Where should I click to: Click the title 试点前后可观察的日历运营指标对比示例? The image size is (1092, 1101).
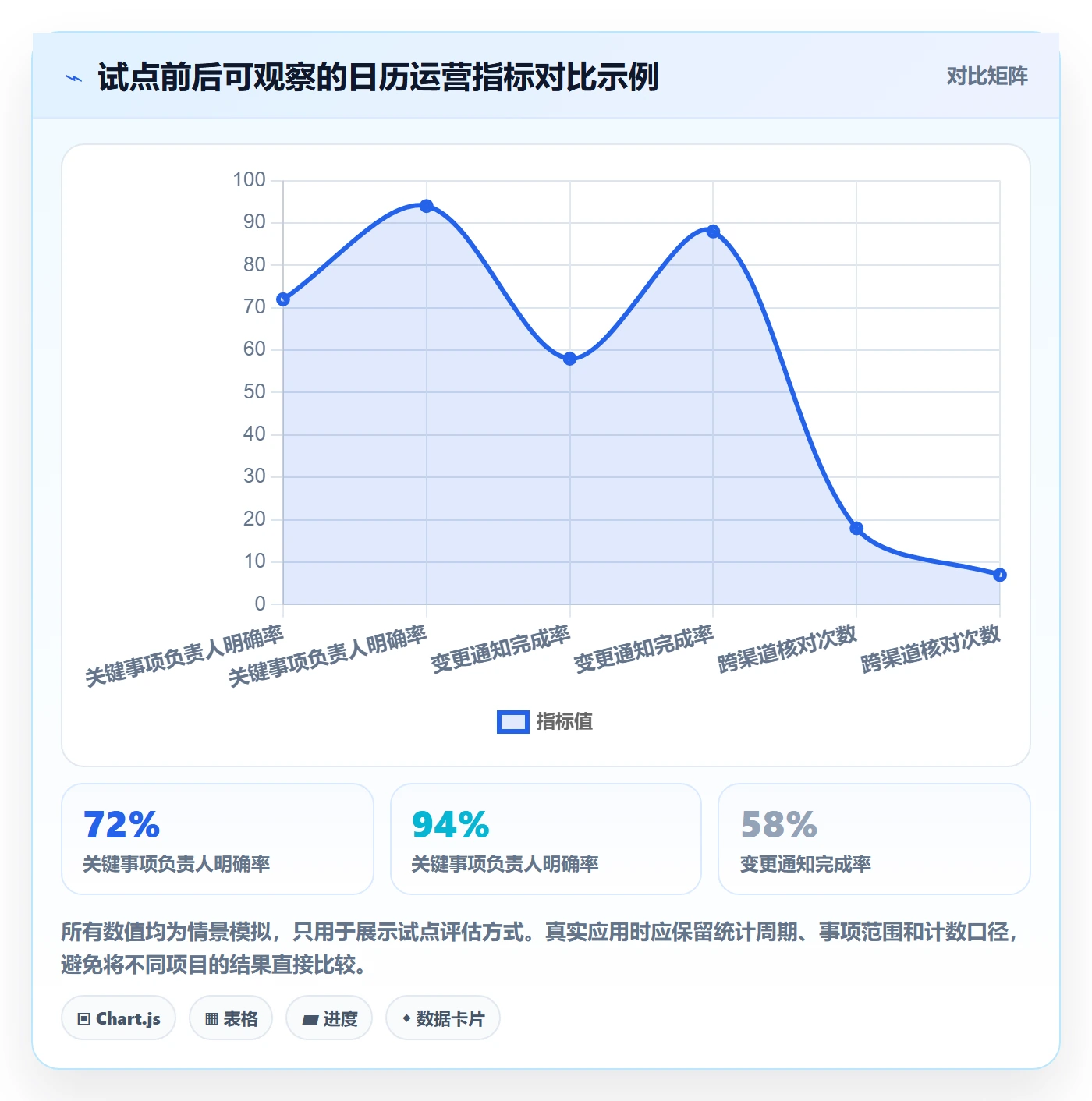378,77
